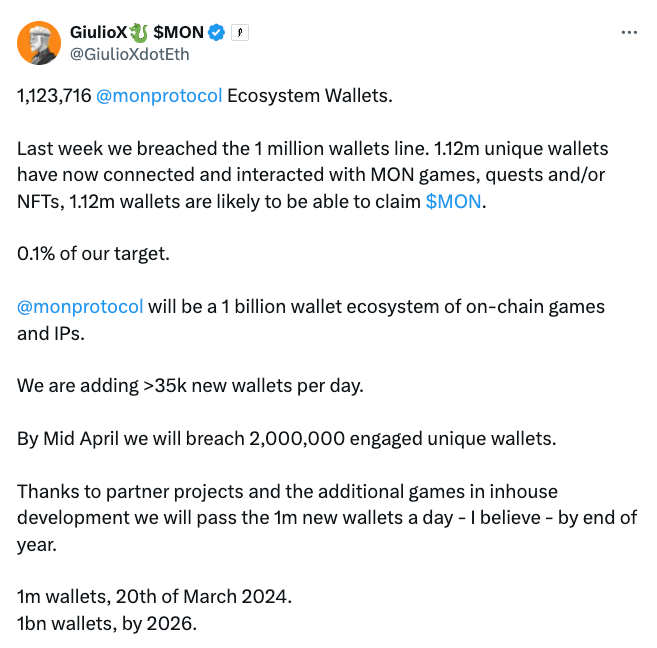Click 'and IPs.' text line
Viewport: 657px width, 648px height.
point(51,334)
